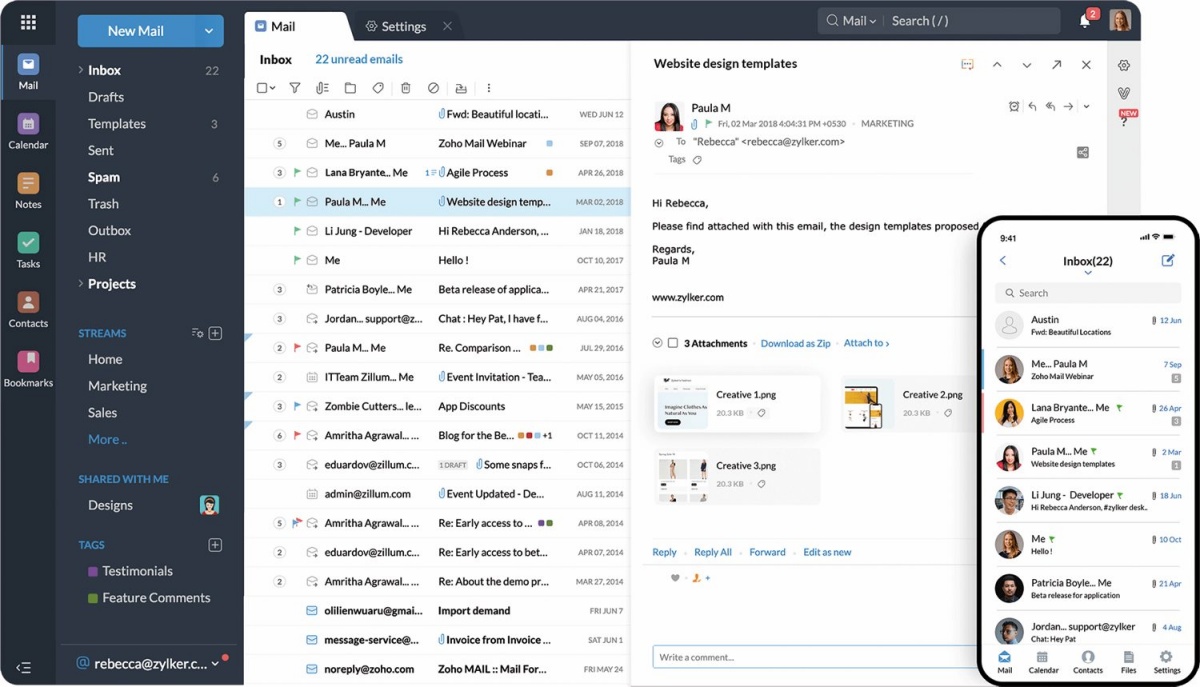Switch to the Mail tab
This screenshot has width=1200, height=687.
tap(275, 26)
